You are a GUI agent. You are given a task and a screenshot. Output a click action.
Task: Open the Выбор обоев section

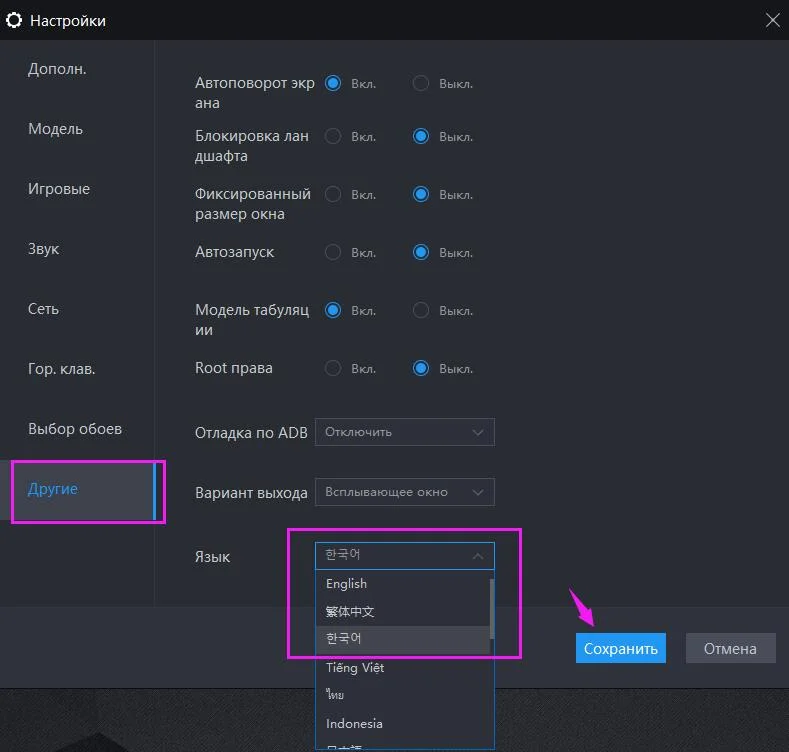(x=75, y=429)
